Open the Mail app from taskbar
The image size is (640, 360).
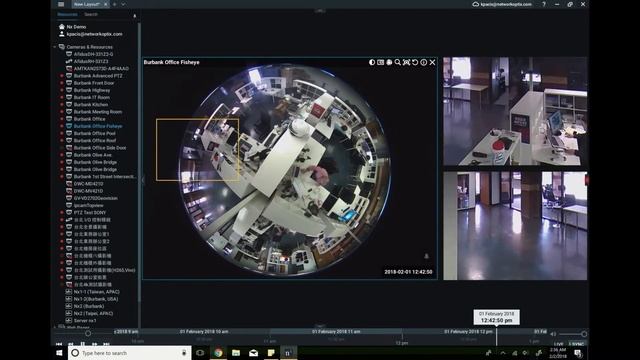click(x=253, y=353)
